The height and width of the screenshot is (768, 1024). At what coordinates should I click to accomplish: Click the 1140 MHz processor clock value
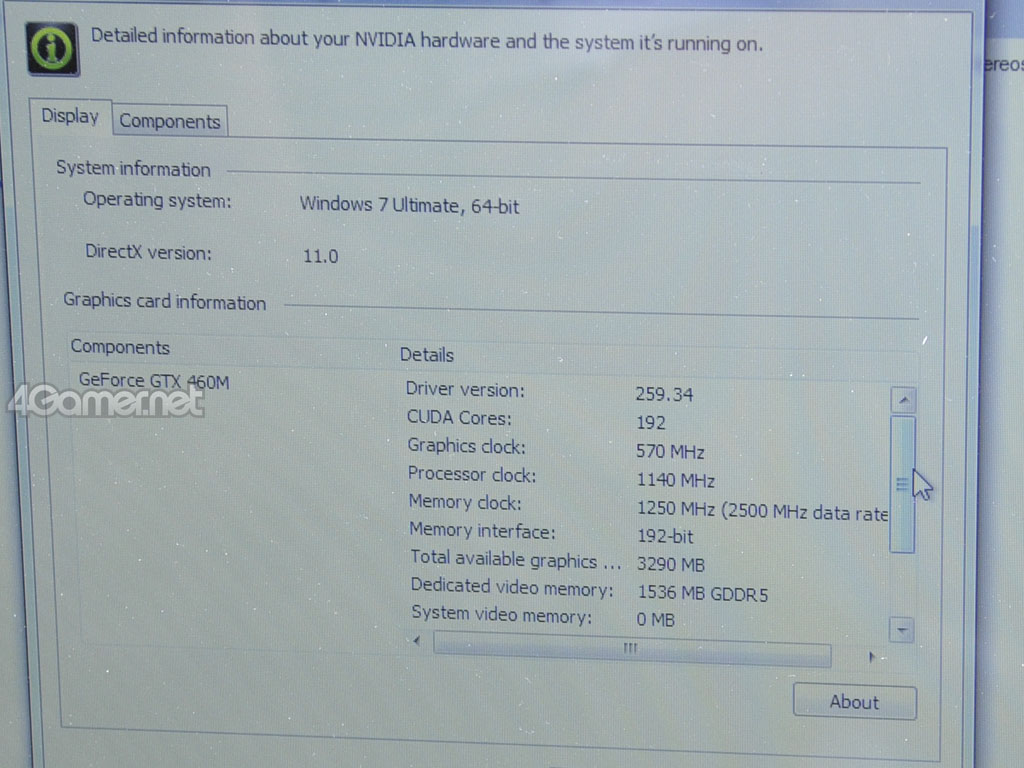coord(675,480)
